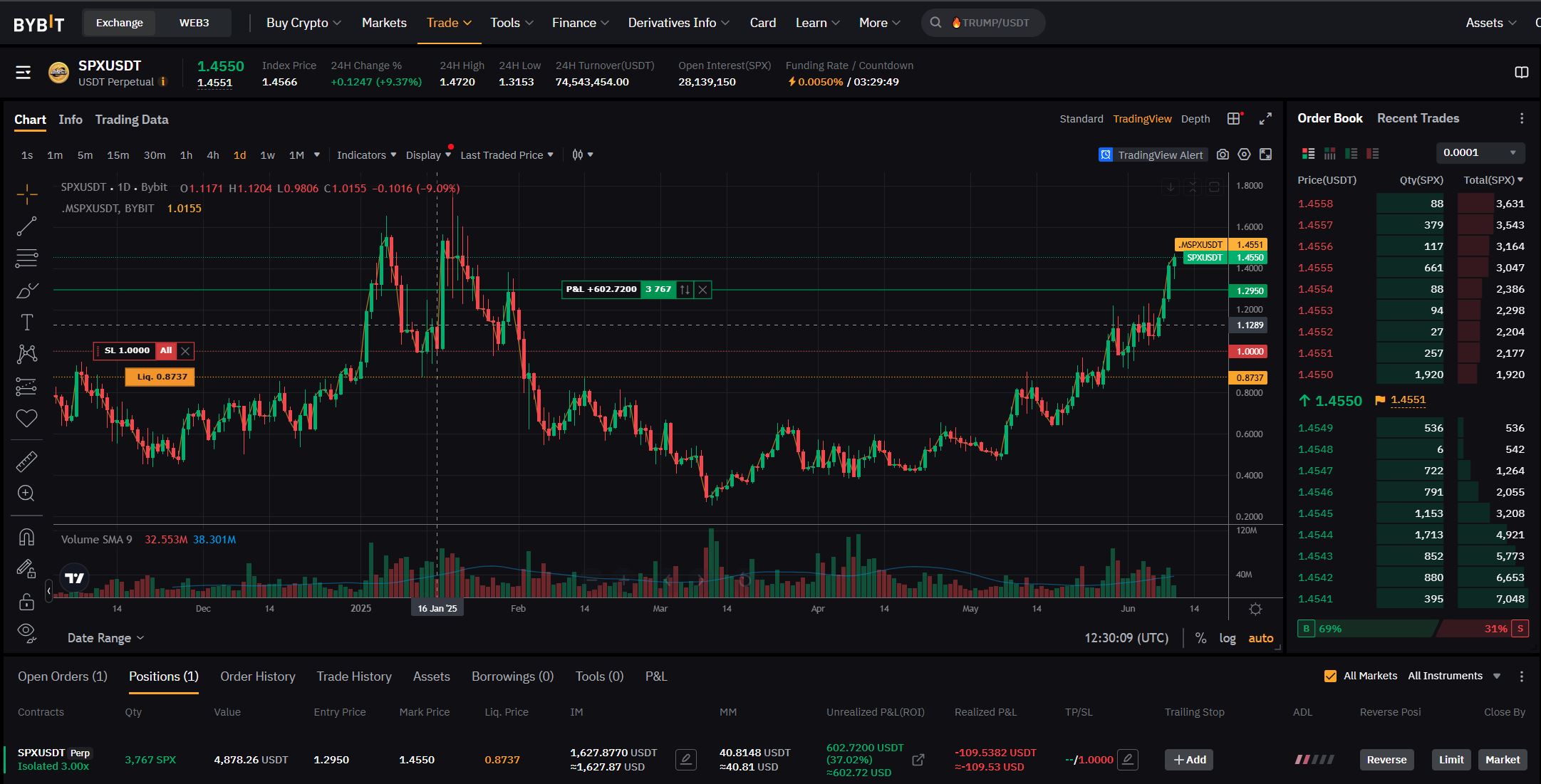Expand the Finance dropdown
This screenshot has width=1541, height=784.
(x=580, y=23)
